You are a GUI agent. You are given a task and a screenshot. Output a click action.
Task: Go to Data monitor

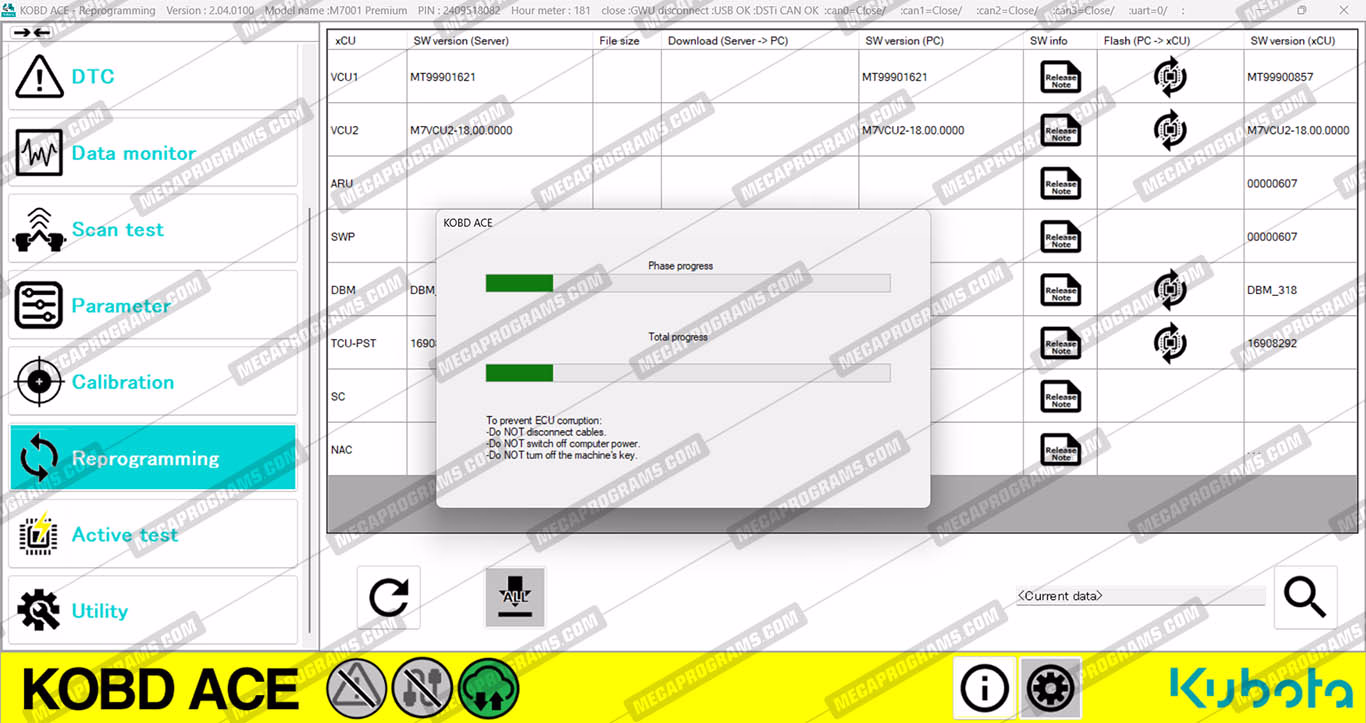click(153, 153)
